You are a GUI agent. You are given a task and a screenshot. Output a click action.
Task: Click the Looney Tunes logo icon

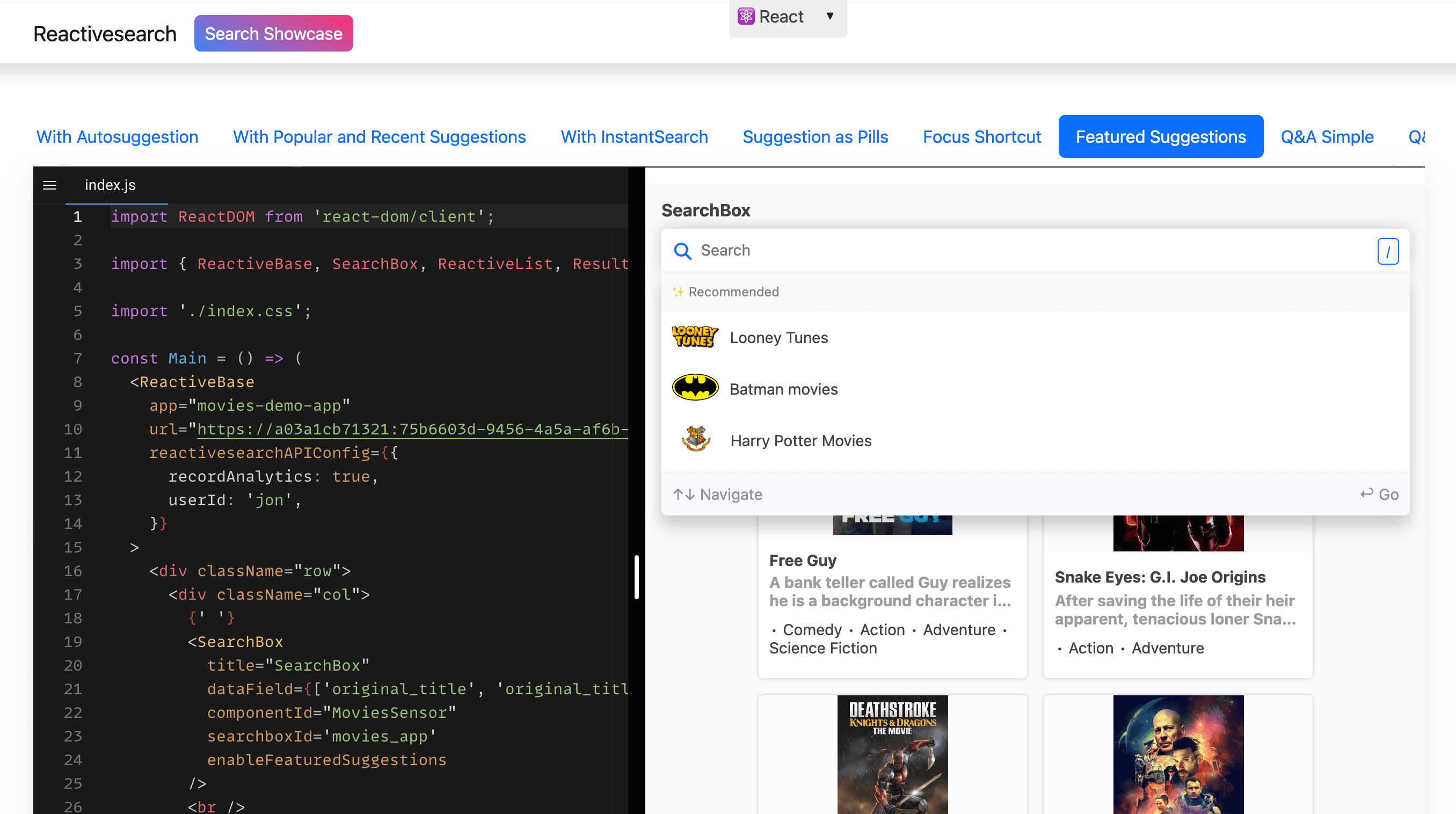coord(695,337)
